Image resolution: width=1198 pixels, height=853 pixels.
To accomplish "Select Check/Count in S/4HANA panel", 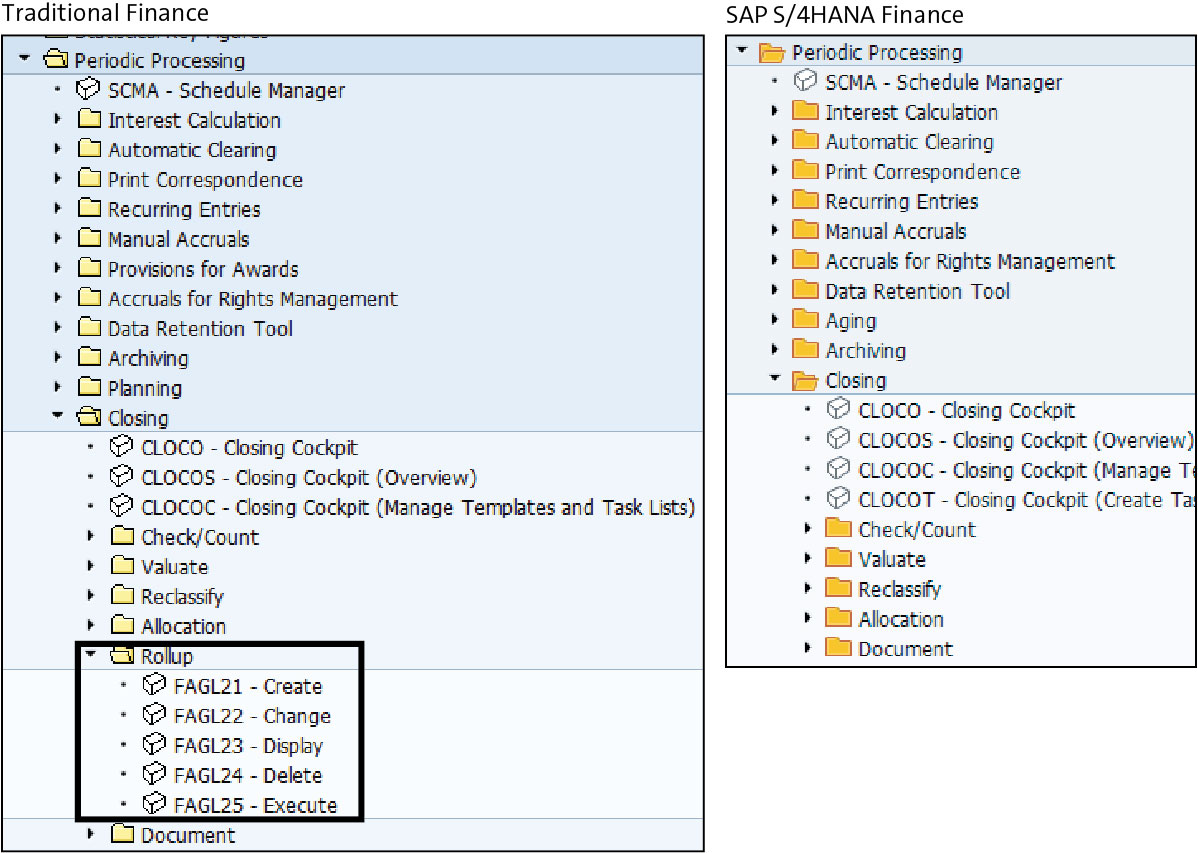I will [x=917, y=530].
